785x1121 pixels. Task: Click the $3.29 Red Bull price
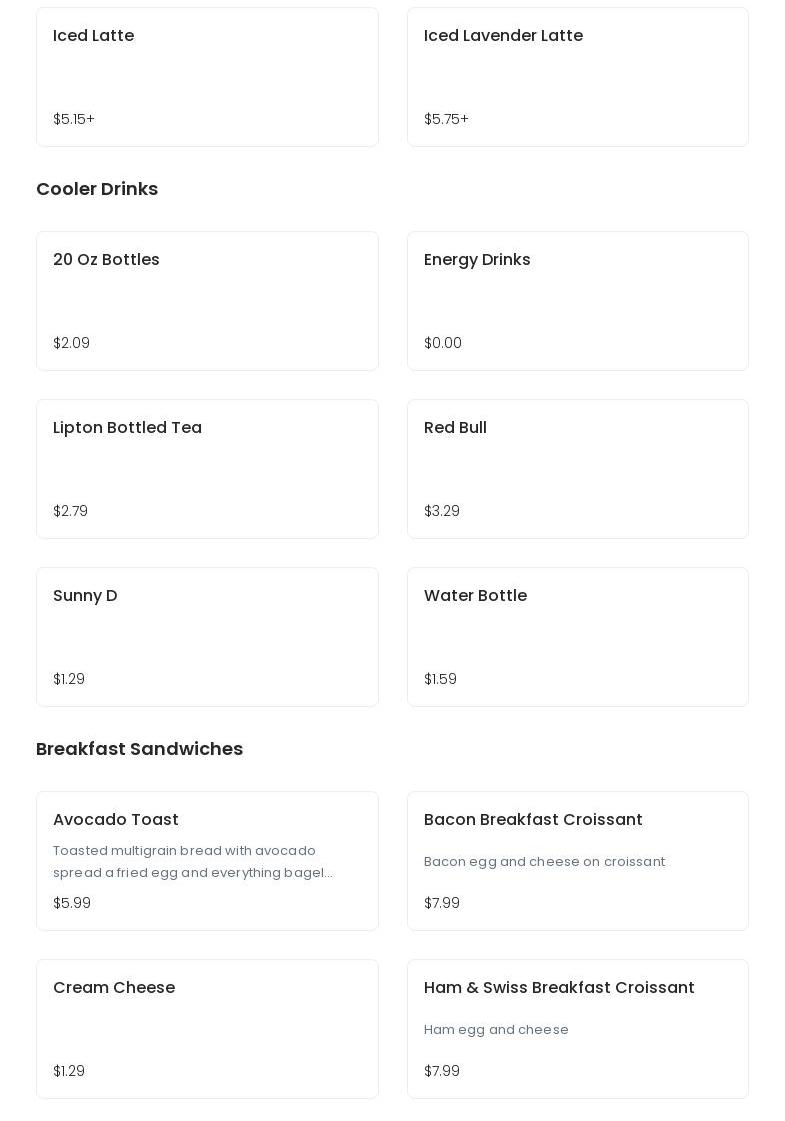point(442,510)
